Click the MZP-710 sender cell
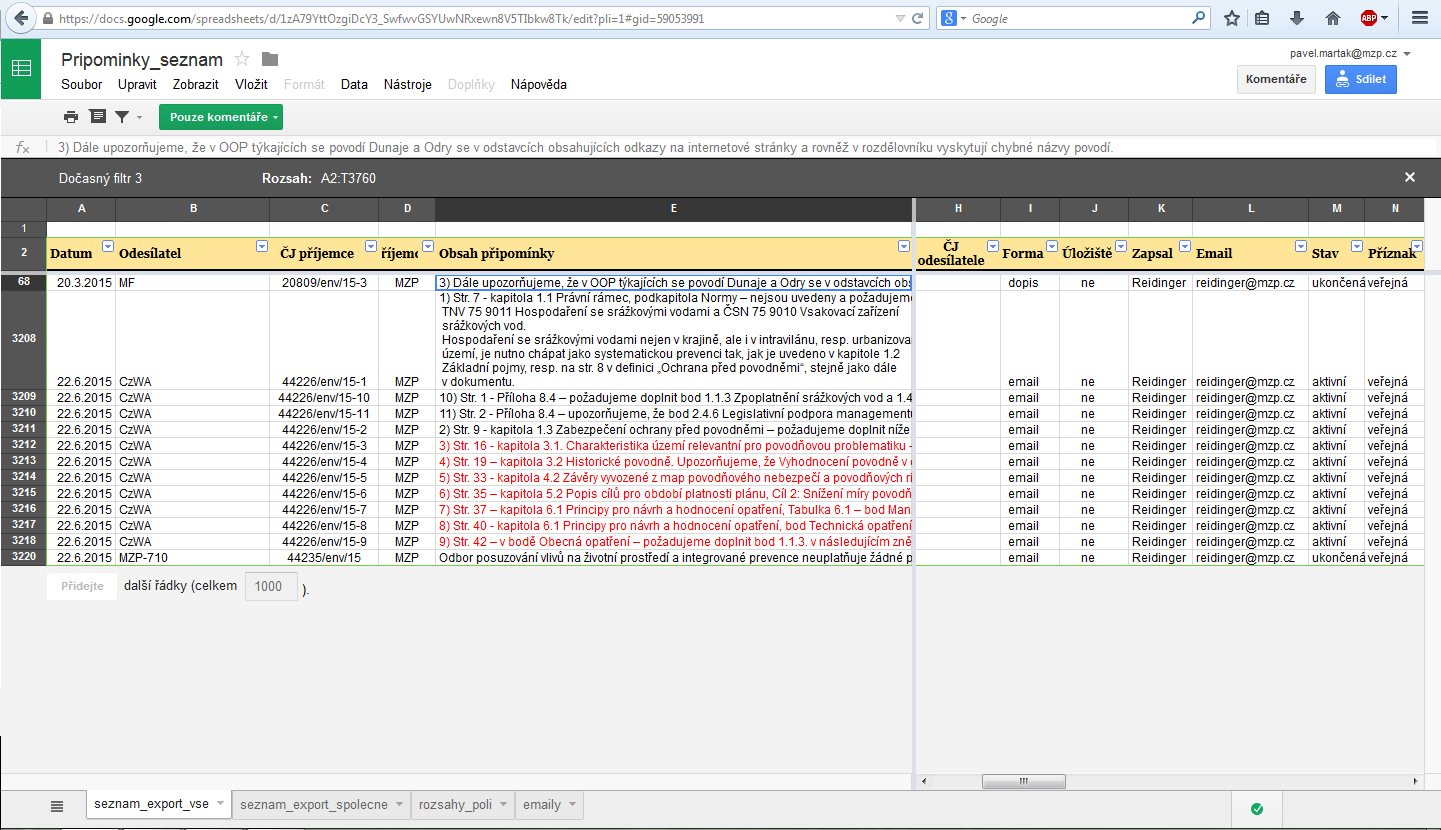Viewport: 1441px width, 830px height. click(x=193, y=557)
